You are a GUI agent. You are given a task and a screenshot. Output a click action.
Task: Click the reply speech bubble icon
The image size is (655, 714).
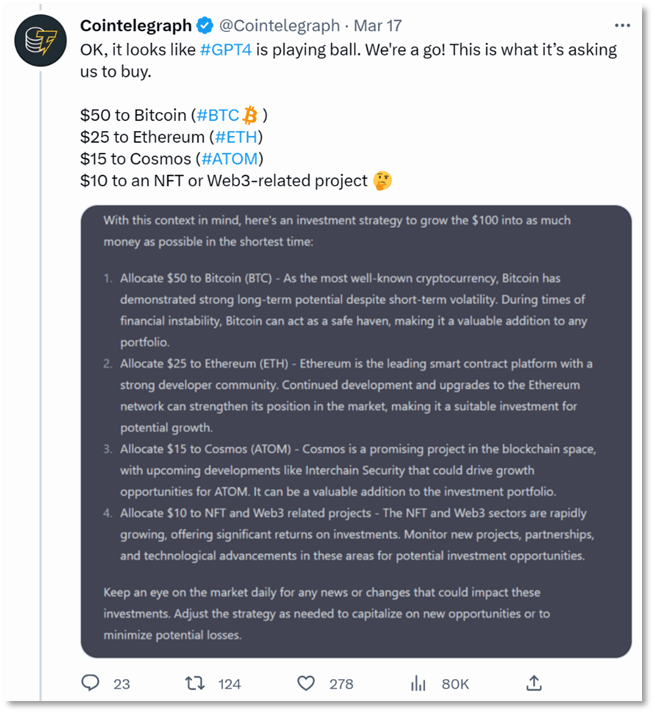(x=91, y=683)
